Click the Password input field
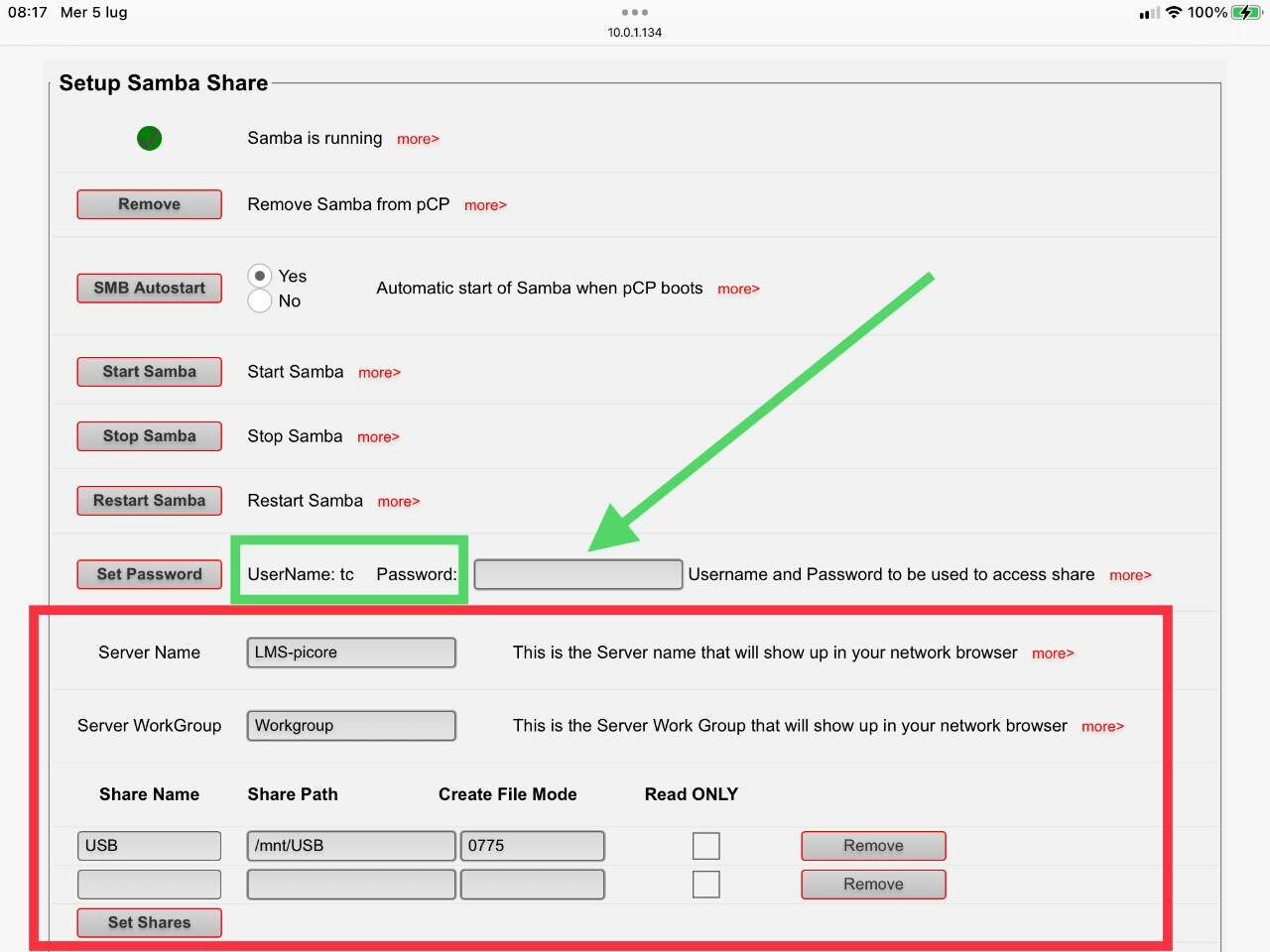Viewport: 1270px width, 952px height. point(578,574)
